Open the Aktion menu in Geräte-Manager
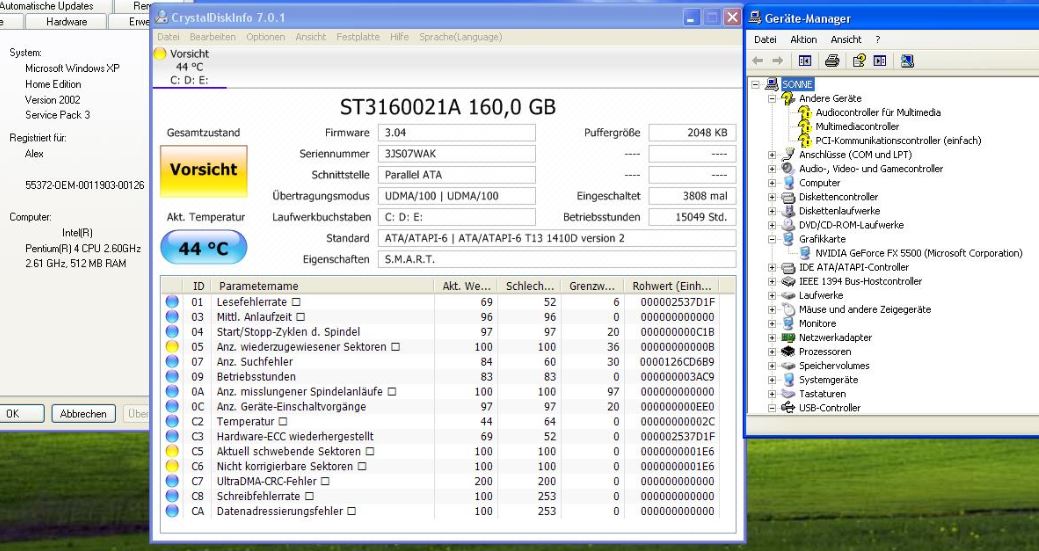Image resolution: width=1039 pixels, height=551 pixels. point(803,40)
